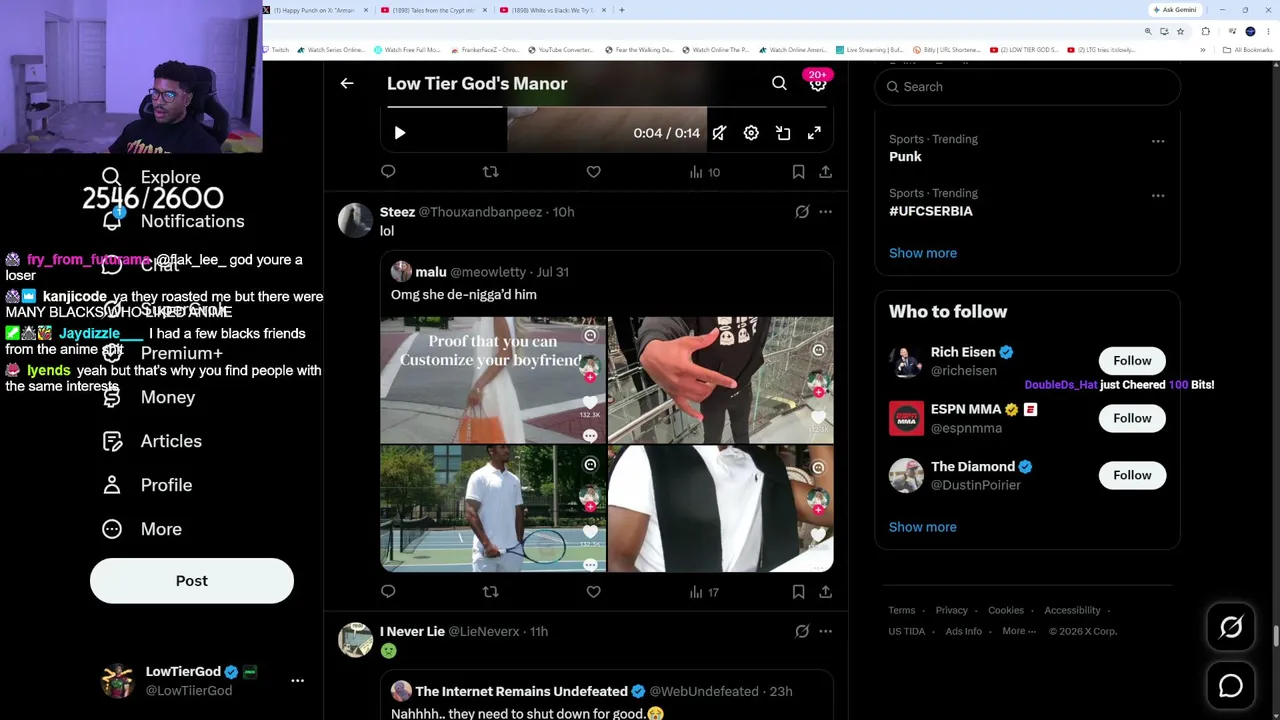Open I Never Lie's profile avatar

point(355,640)
